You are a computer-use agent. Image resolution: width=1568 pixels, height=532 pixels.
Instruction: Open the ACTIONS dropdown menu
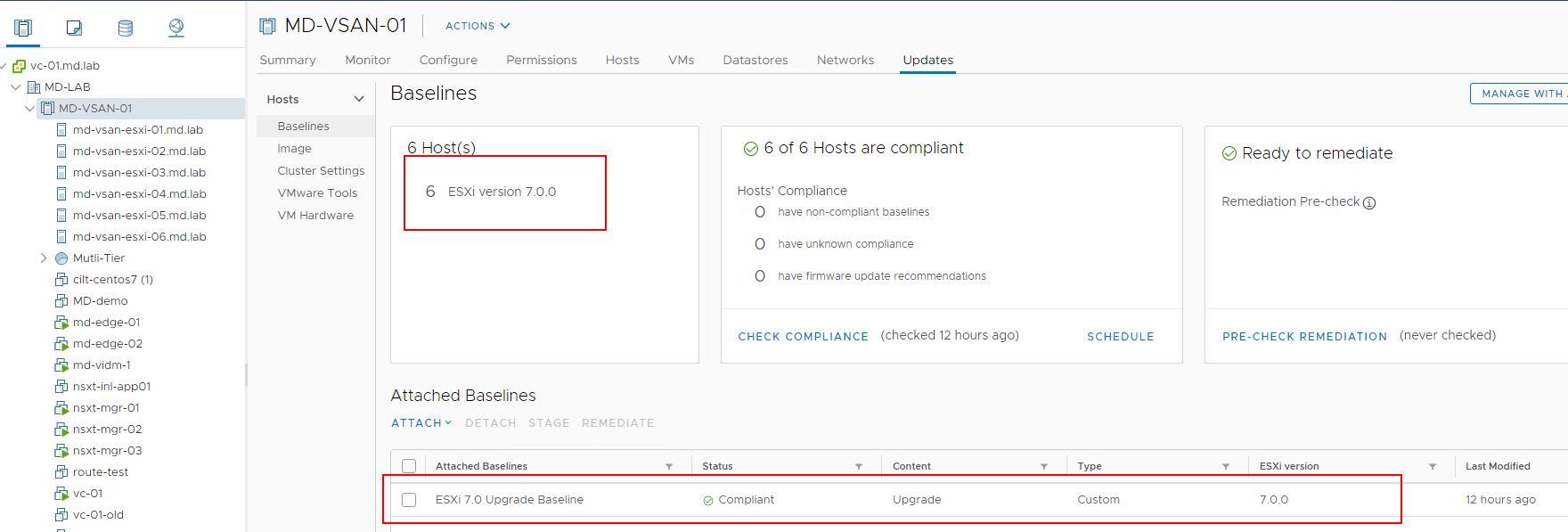pos(478,26)
